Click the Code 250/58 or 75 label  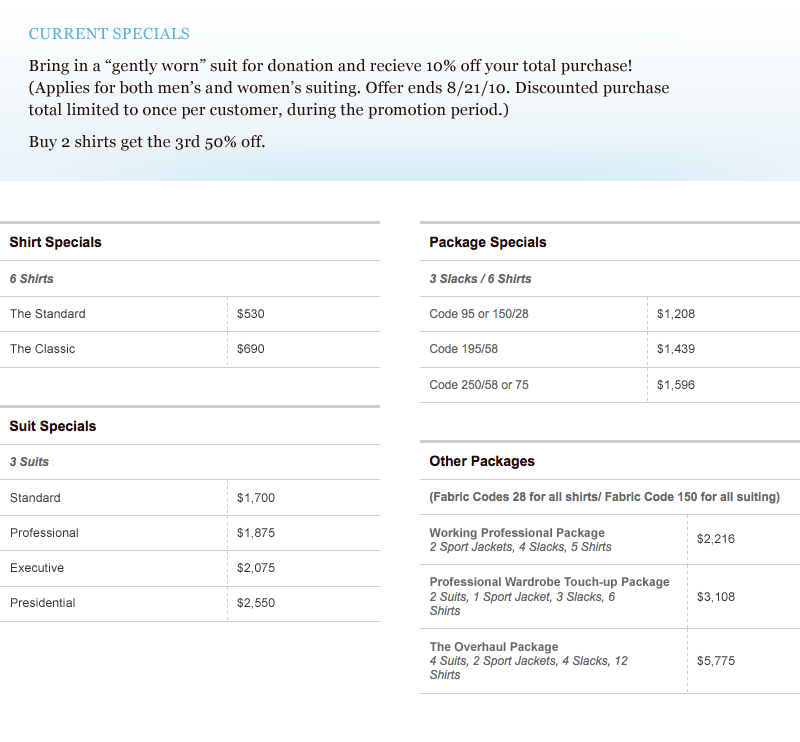tap(479, 385)
